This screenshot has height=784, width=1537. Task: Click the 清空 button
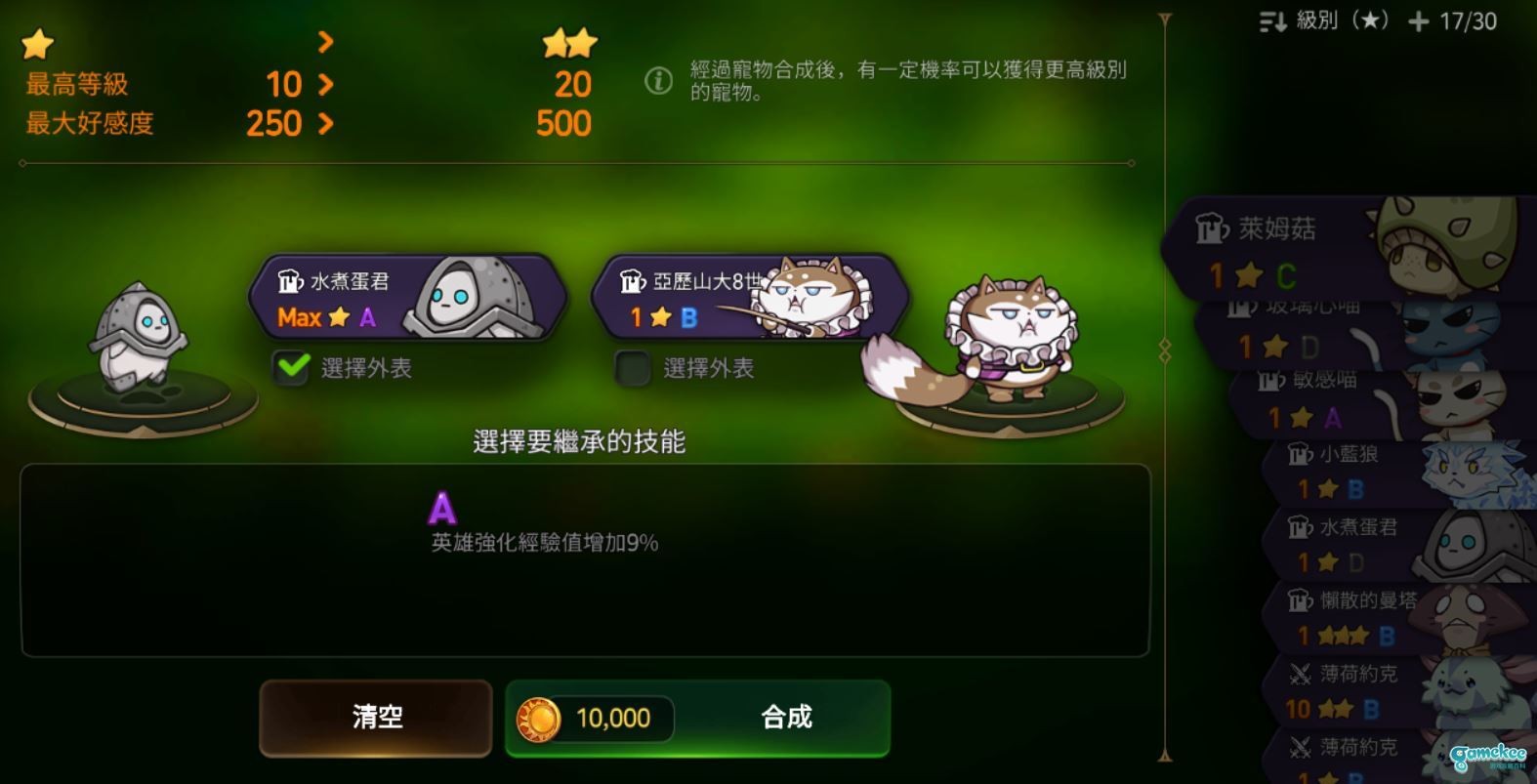[x=376, y=718]
